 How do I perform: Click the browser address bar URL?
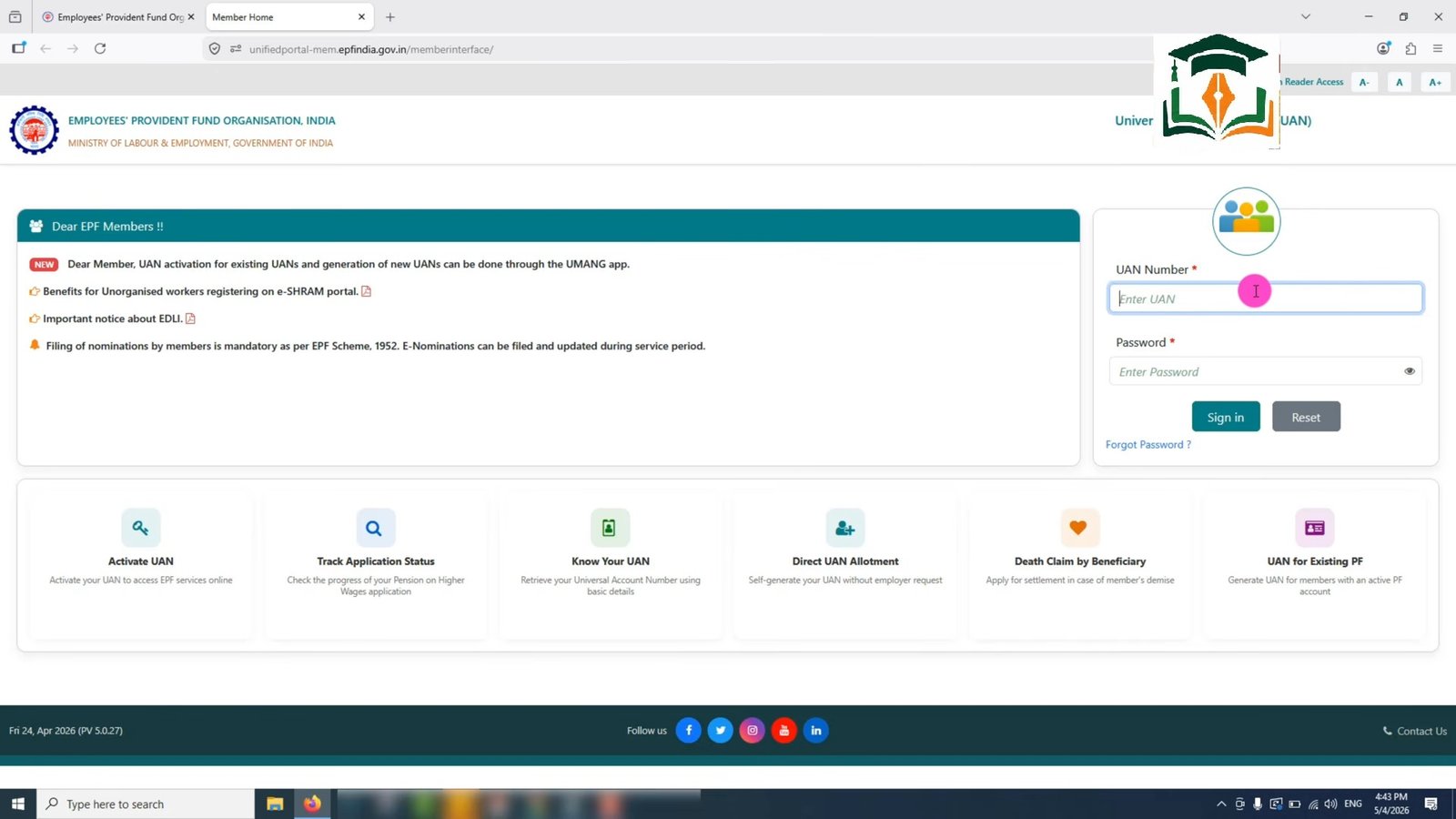tap(371, 49)
